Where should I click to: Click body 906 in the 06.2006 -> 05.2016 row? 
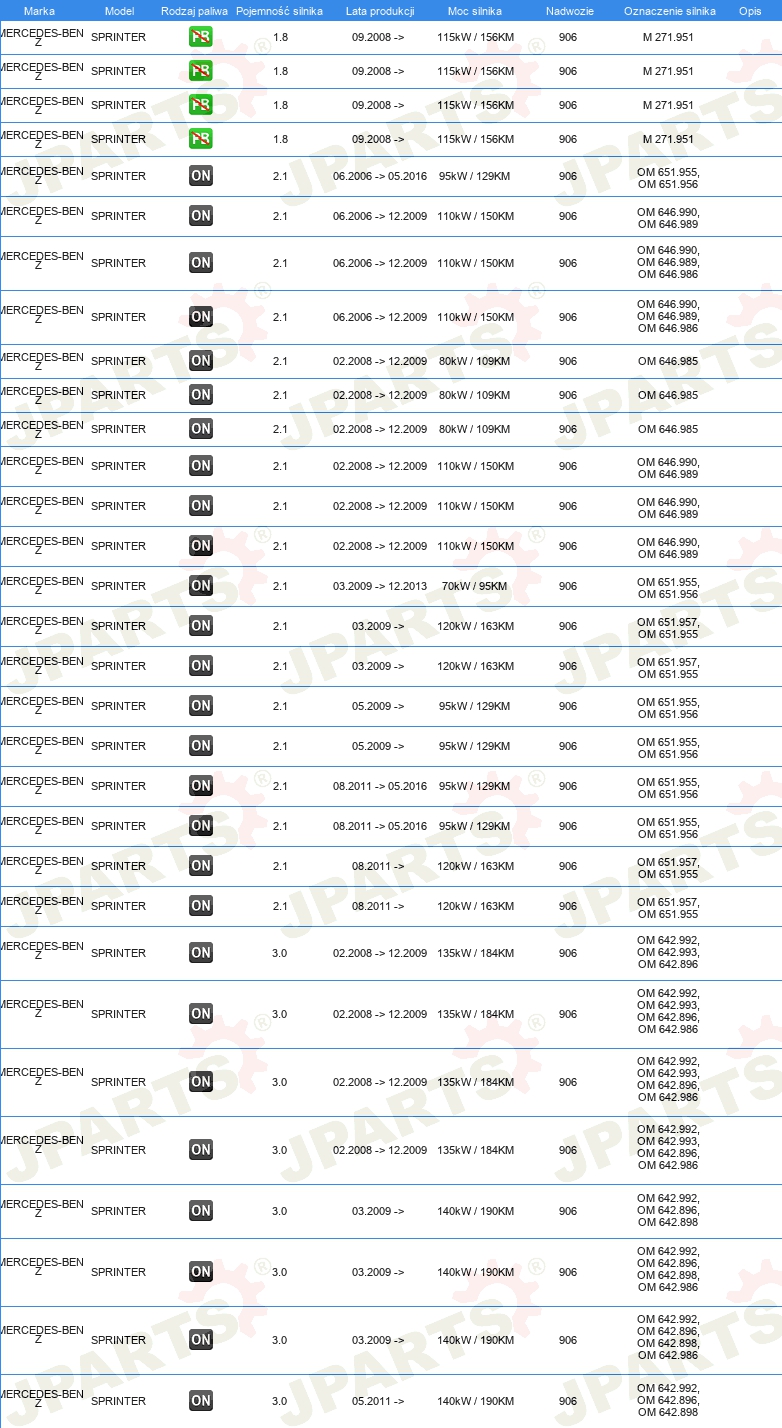[x=568, y=176]
